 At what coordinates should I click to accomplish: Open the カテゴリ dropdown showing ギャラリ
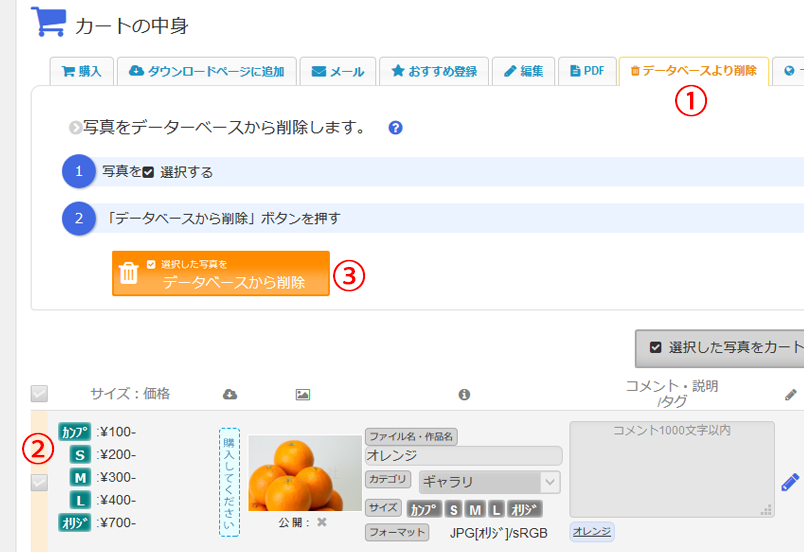(489, 482)
